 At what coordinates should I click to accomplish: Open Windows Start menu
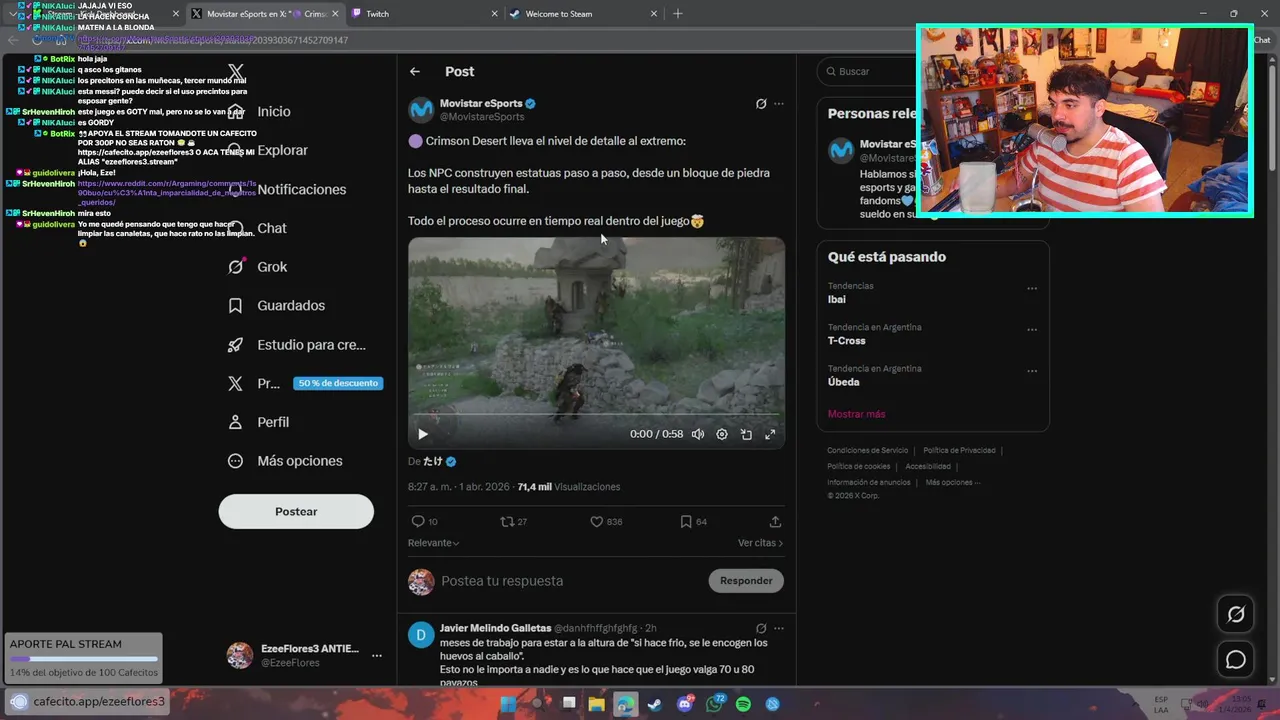(508, 704)
